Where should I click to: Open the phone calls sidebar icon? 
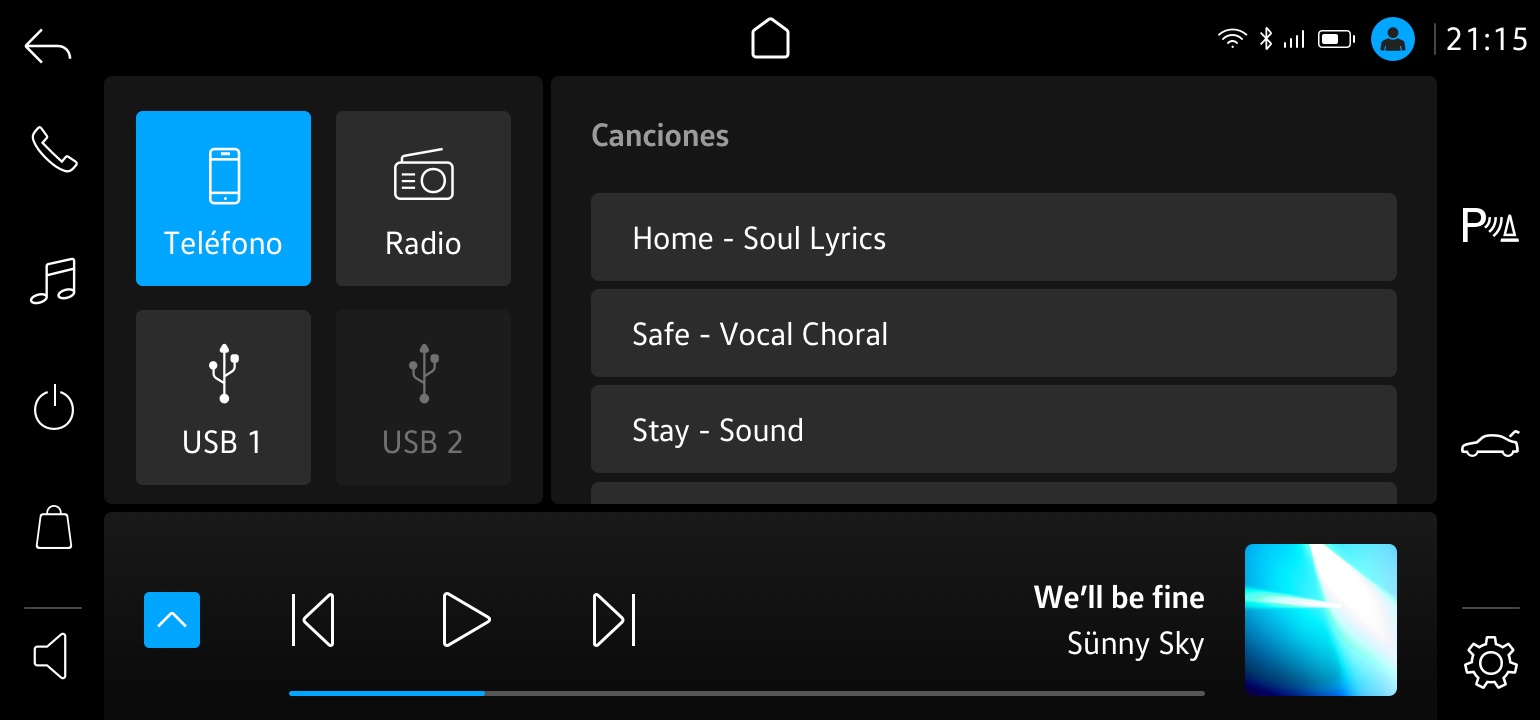[x=54, y=149]
